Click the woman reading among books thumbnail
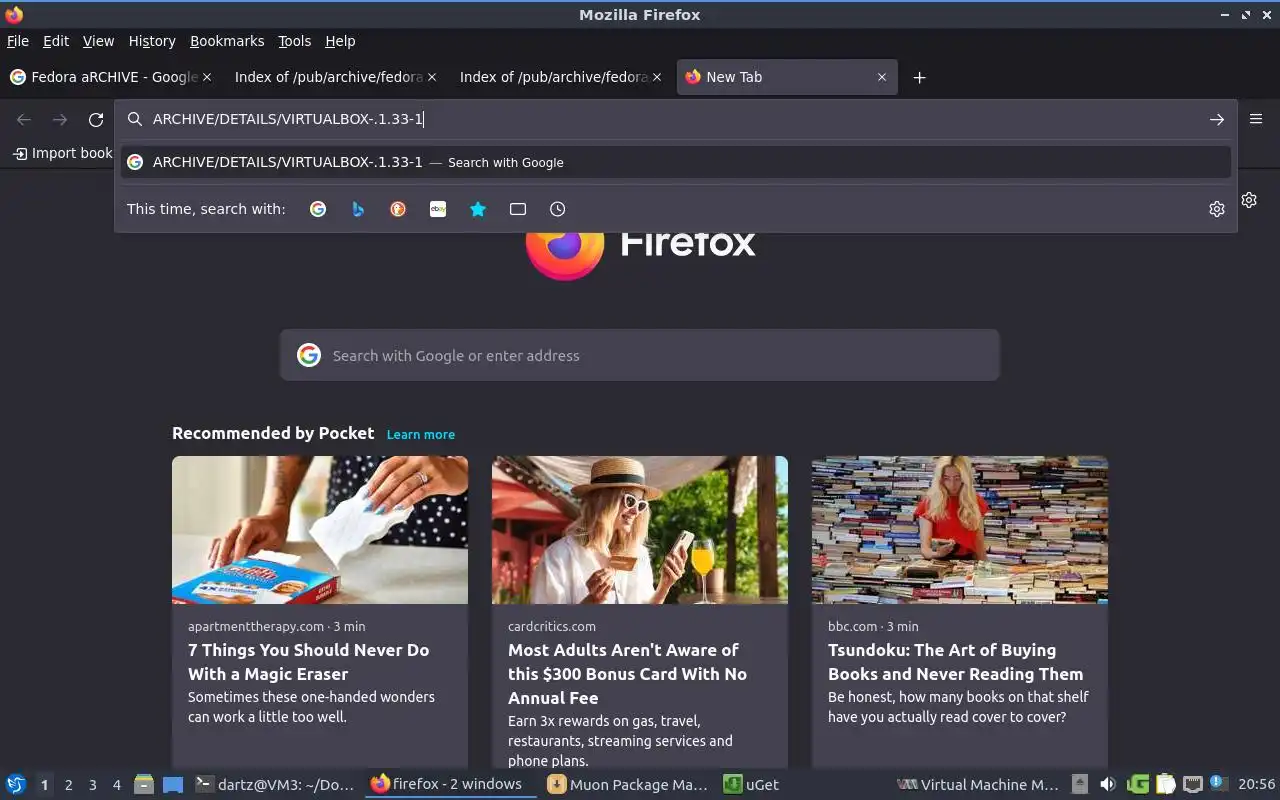 pyautogui.click(x=960, y=530)
